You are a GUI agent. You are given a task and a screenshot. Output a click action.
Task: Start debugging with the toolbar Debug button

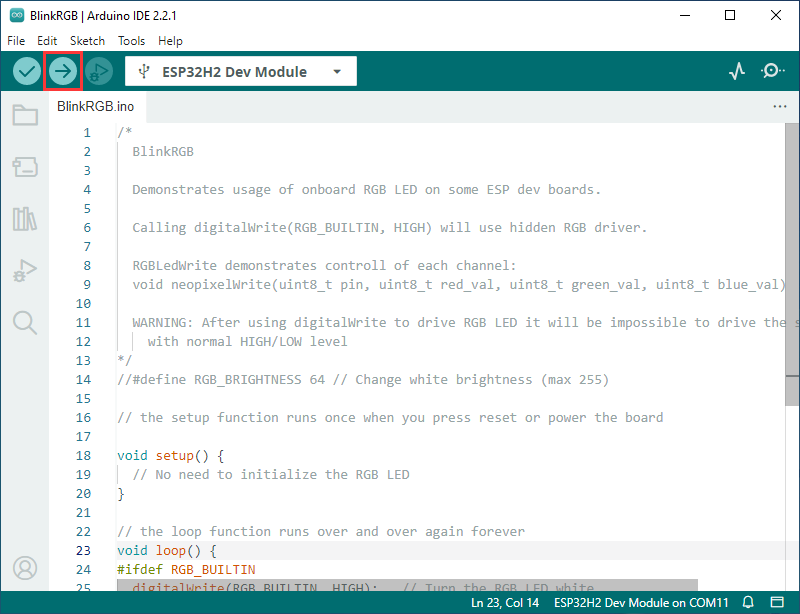pos(99,71)
